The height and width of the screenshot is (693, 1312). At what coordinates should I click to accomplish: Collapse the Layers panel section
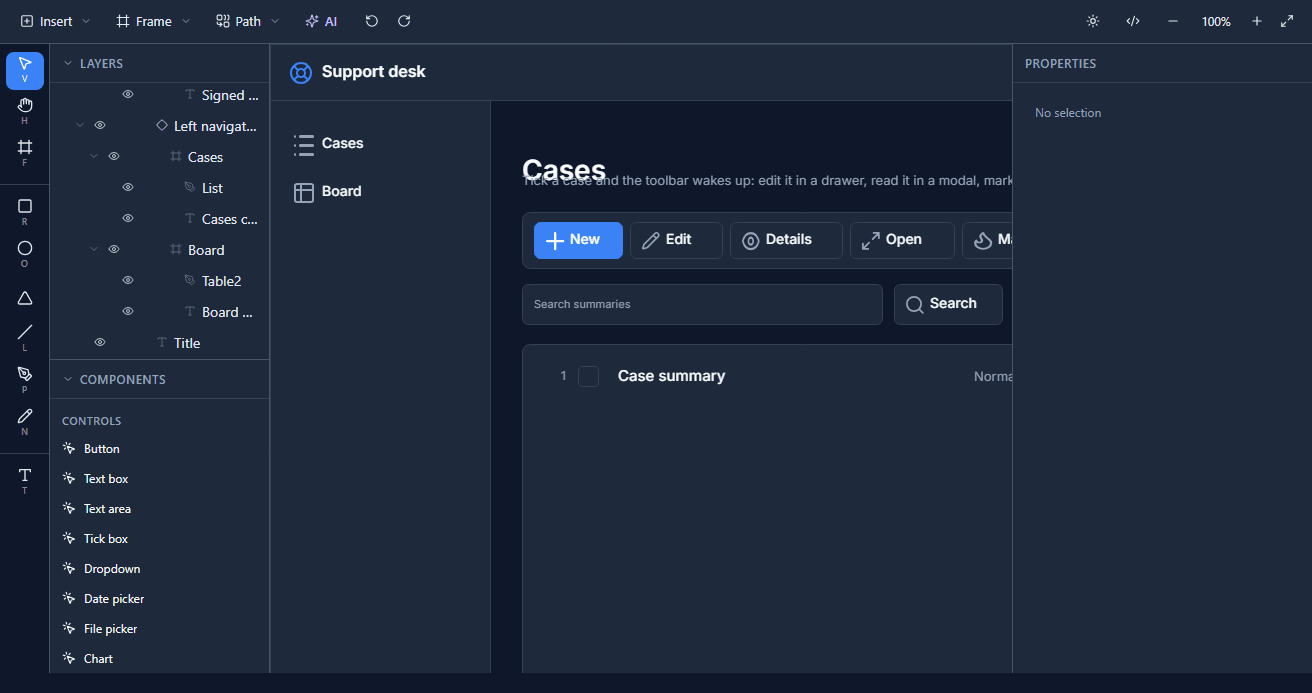68,63
